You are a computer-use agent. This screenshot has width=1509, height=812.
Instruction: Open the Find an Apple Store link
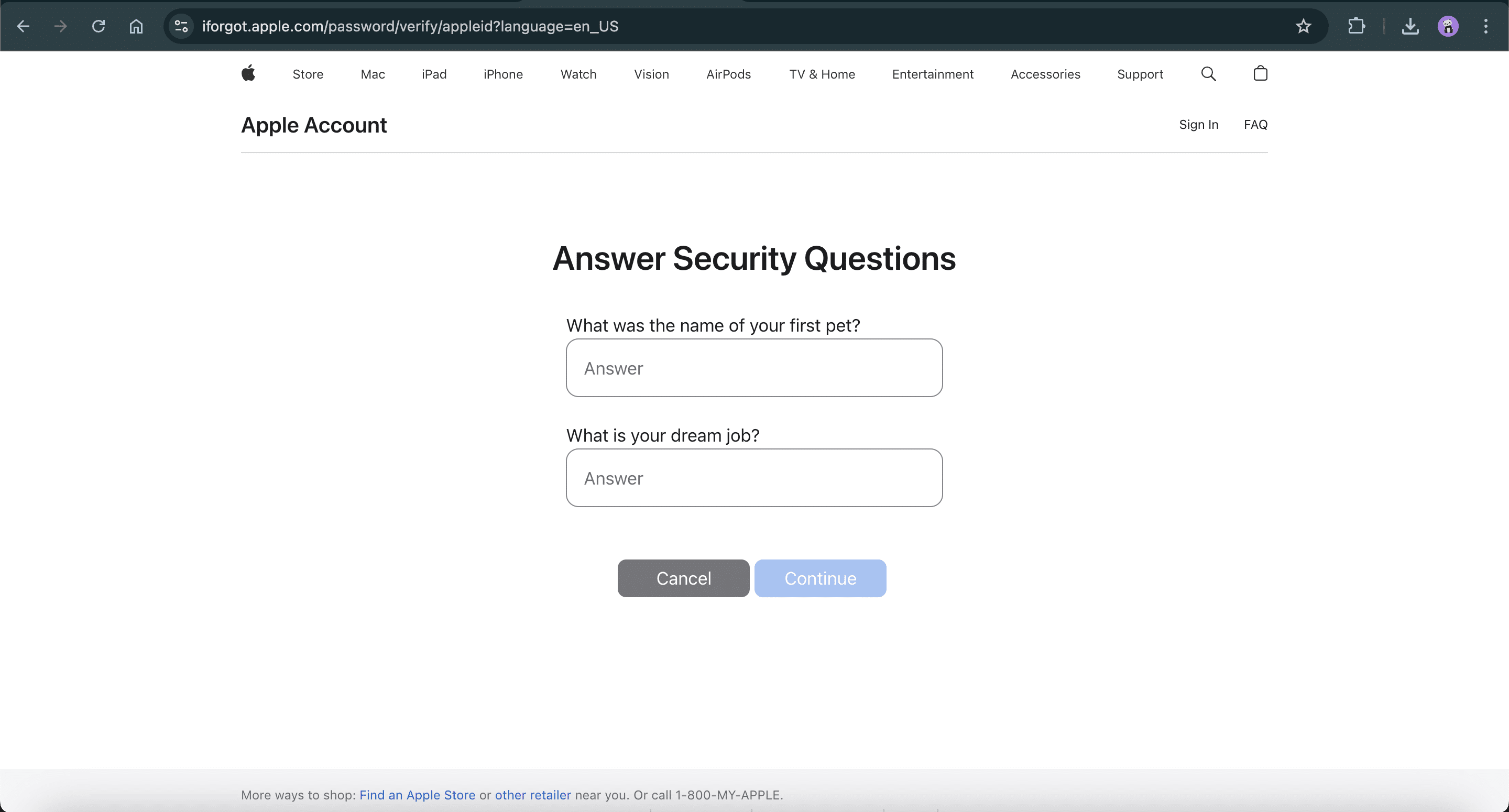coord(417,795)
